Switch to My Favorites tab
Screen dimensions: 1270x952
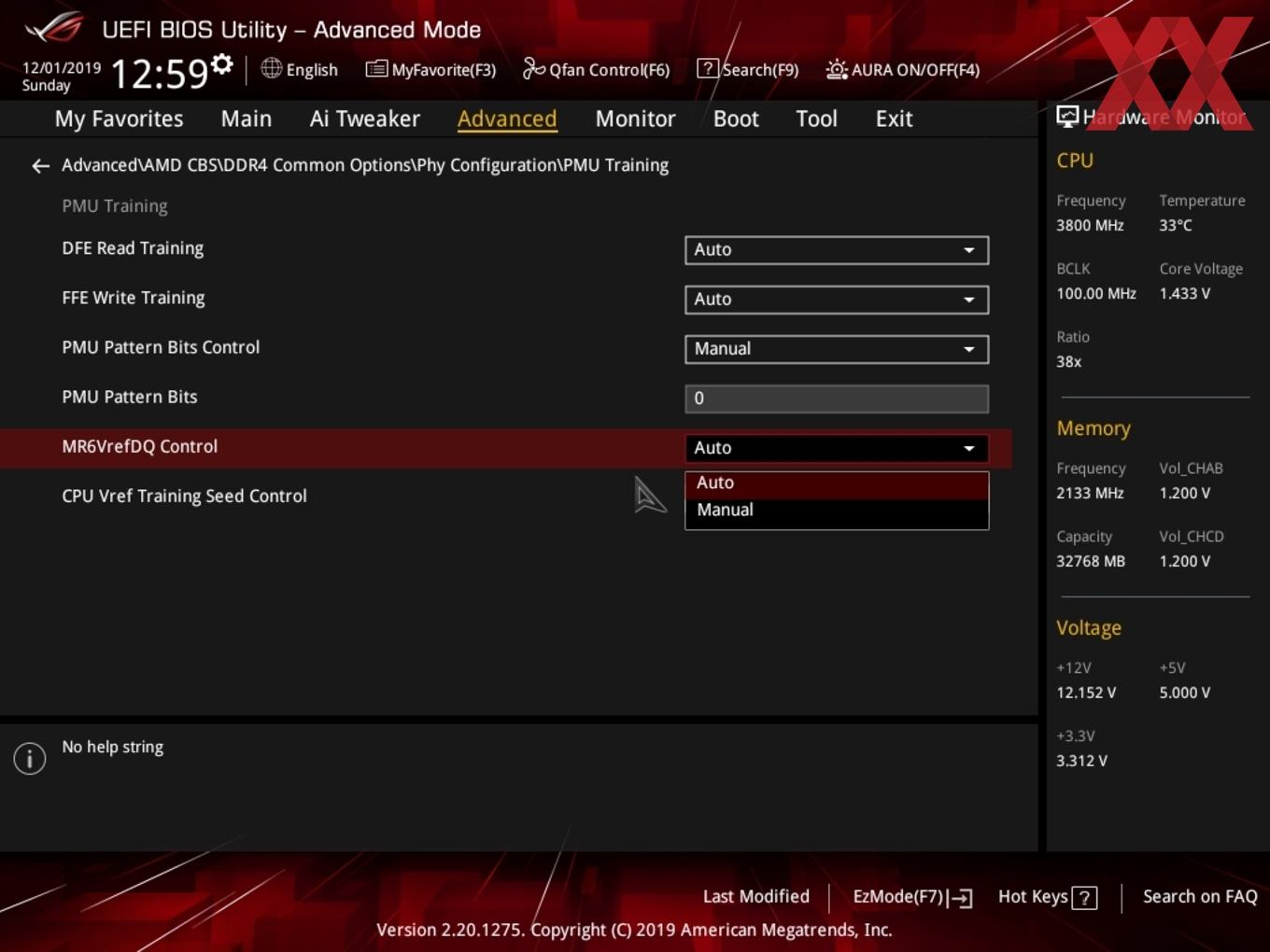tap(119, 119)
